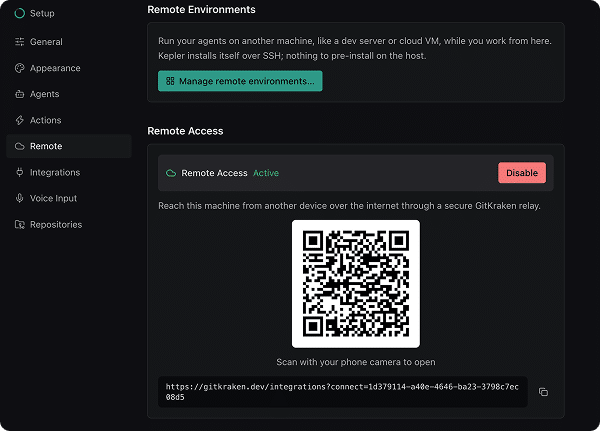This screenshot has height=431, width=600.
Task: Click the Remote cloud icon in sidebar
Action: [x=20, y=146]
